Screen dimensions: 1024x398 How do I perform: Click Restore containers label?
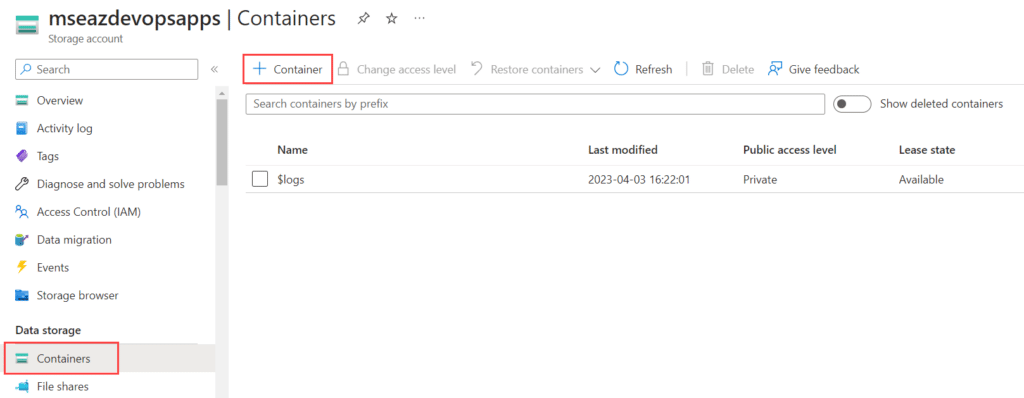[x=537, y=69]
